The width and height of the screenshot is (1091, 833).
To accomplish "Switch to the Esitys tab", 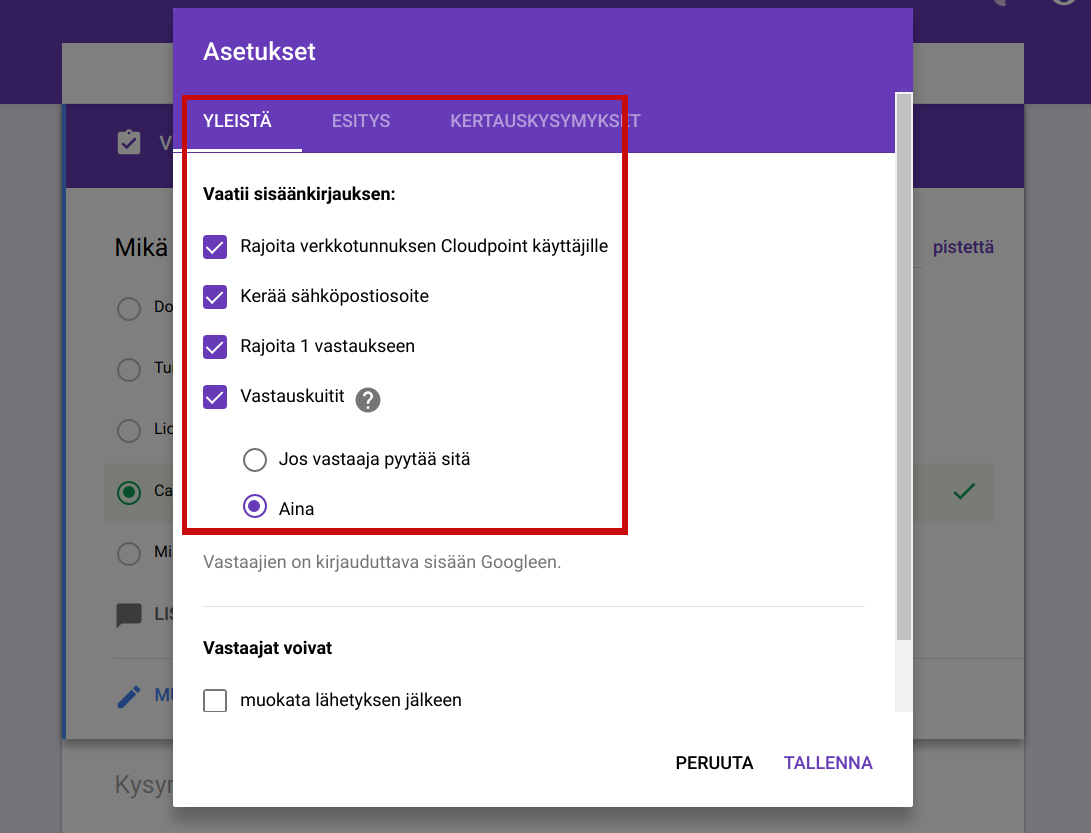I will click(361, 122).
